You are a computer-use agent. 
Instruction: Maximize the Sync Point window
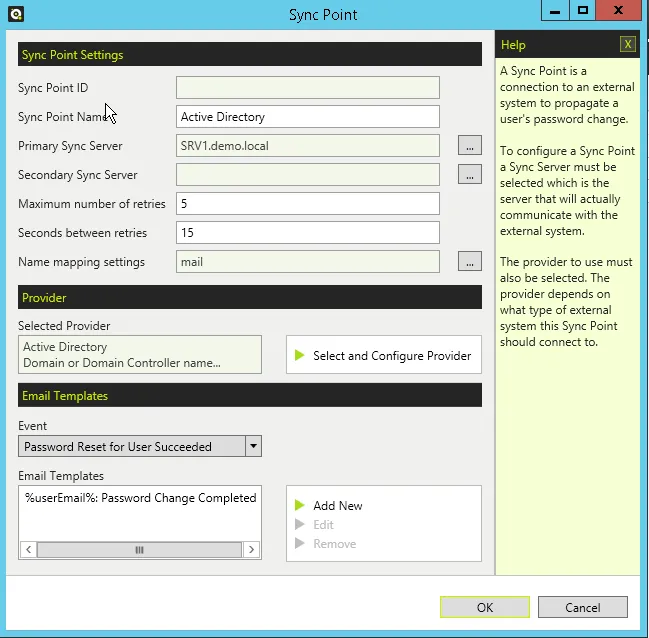coord(583,10)
